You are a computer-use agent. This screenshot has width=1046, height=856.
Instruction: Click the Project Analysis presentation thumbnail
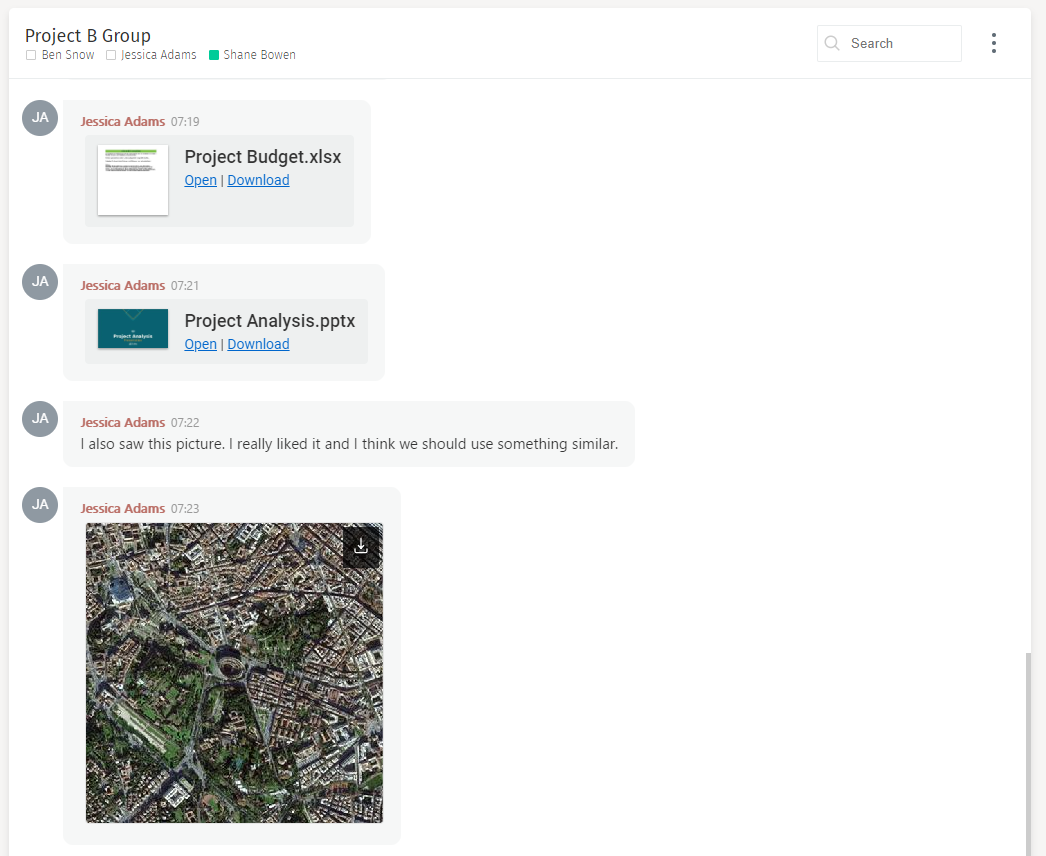coord(133,329)
